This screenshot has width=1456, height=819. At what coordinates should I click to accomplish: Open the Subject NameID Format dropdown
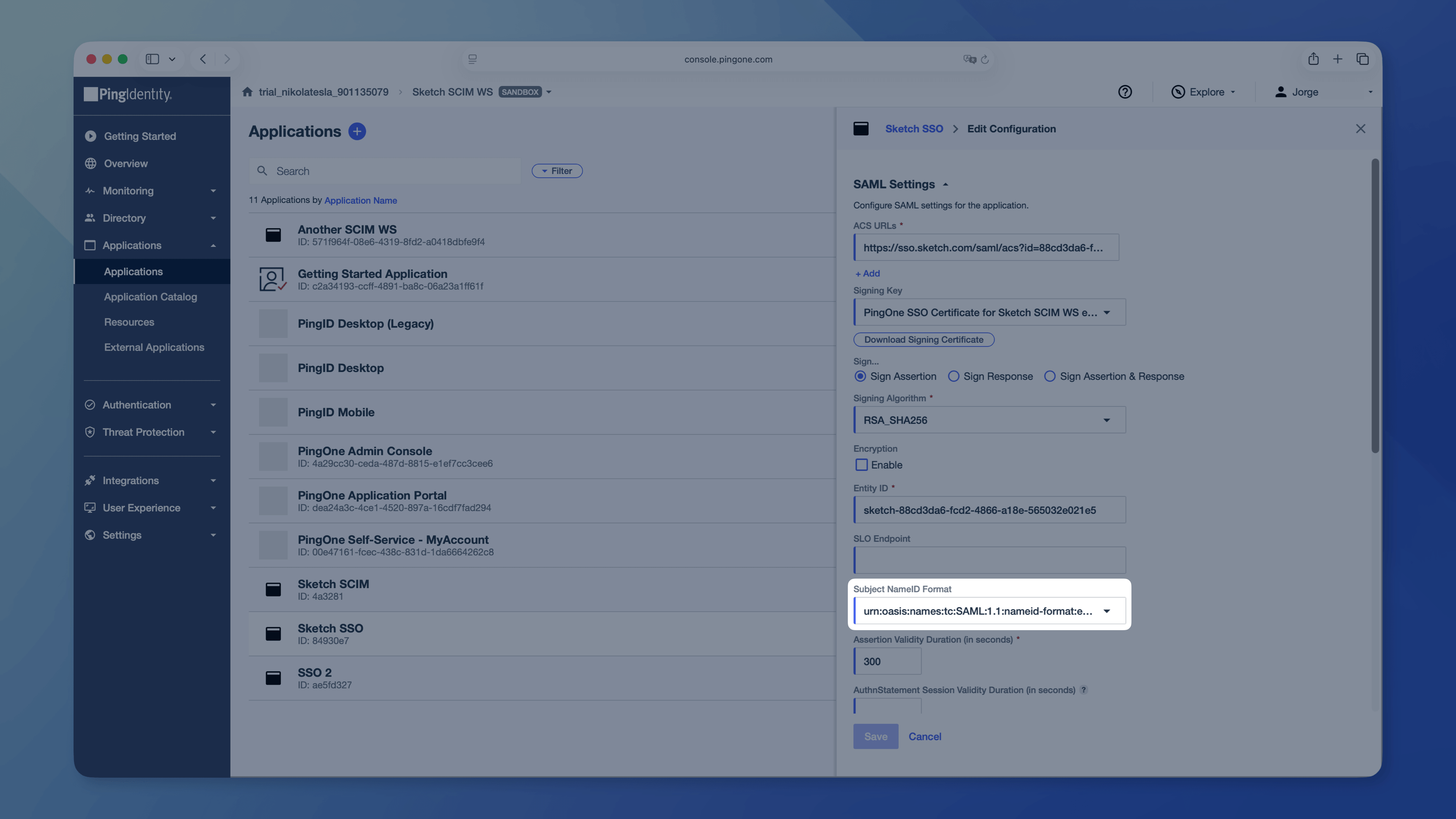tap(989, 611)
